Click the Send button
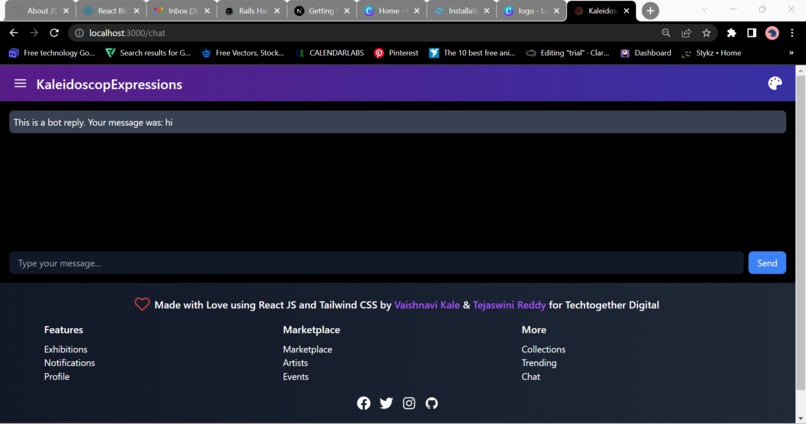This screenshot has width=806, height=424. click(x=767, y=263)
